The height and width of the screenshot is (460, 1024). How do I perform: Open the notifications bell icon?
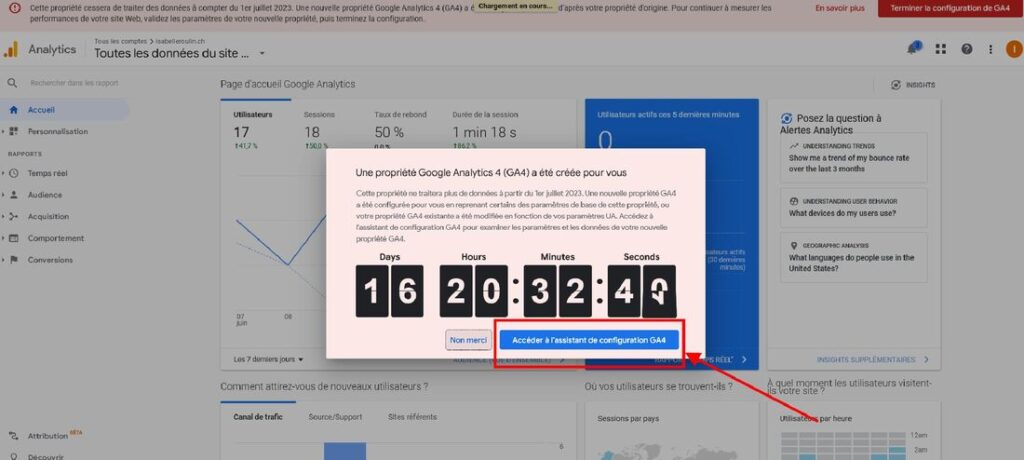click(x=914, y=49)
